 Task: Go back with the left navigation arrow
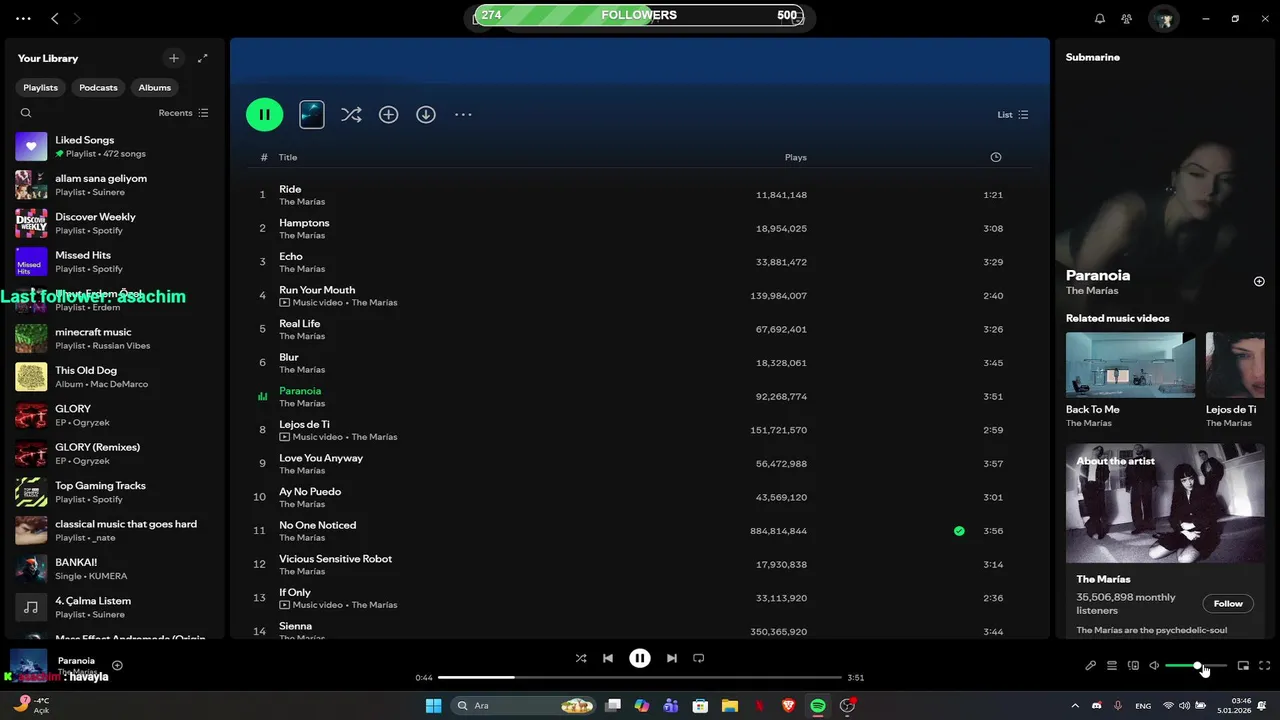tap(55, 18)
